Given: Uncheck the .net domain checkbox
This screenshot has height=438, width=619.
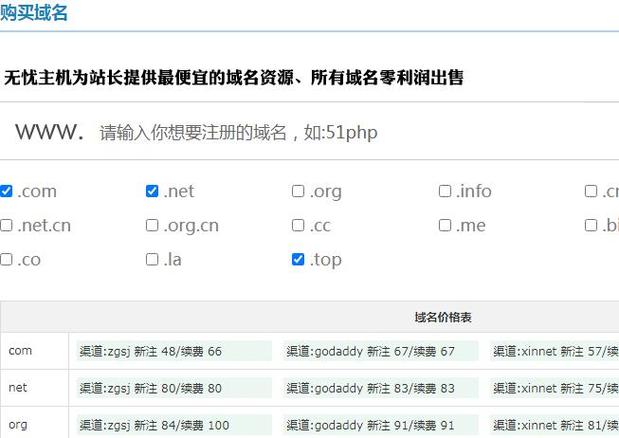Looking at the screenshot, I should pos(152,191).
